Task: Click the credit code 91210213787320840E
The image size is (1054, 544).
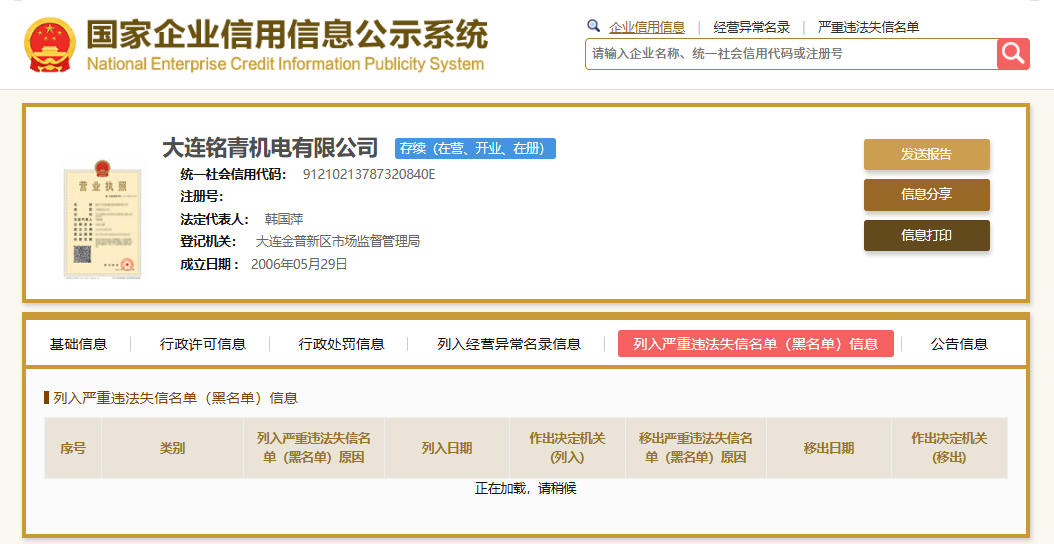Action: point(369,175)
